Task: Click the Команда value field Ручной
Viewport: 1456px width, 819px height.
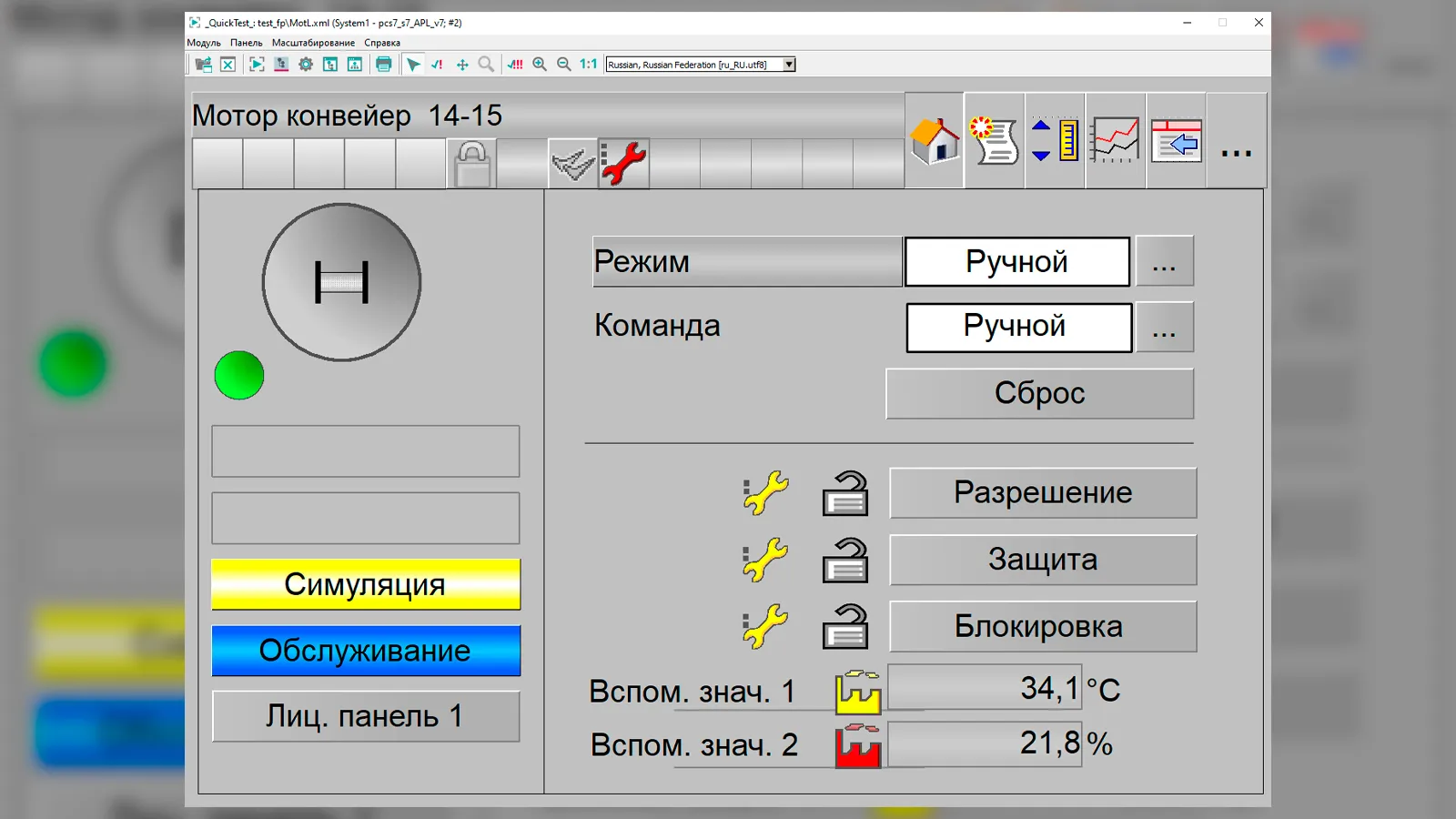Action: pos(1019,328)
